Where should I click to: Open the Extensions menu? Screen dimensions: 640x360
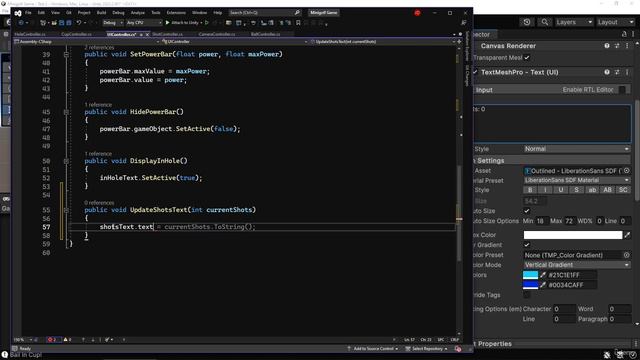click(176, 13)
